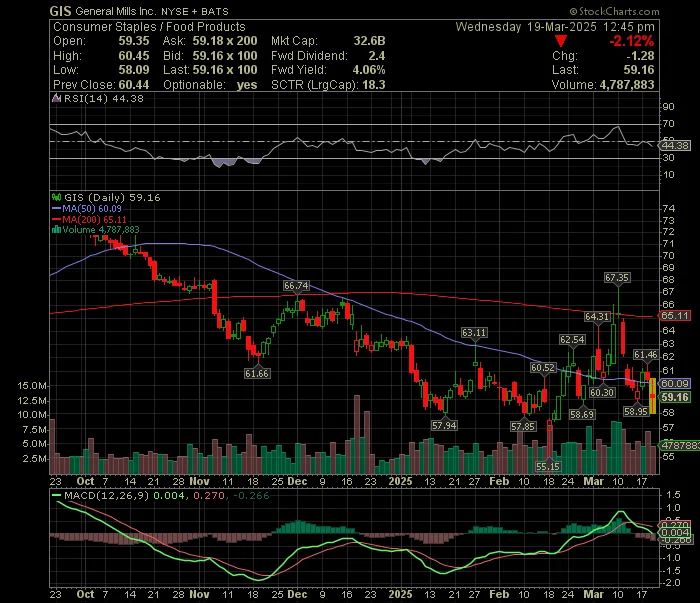Click the Consumer Staples / Food Products sector text

(149, 27)
